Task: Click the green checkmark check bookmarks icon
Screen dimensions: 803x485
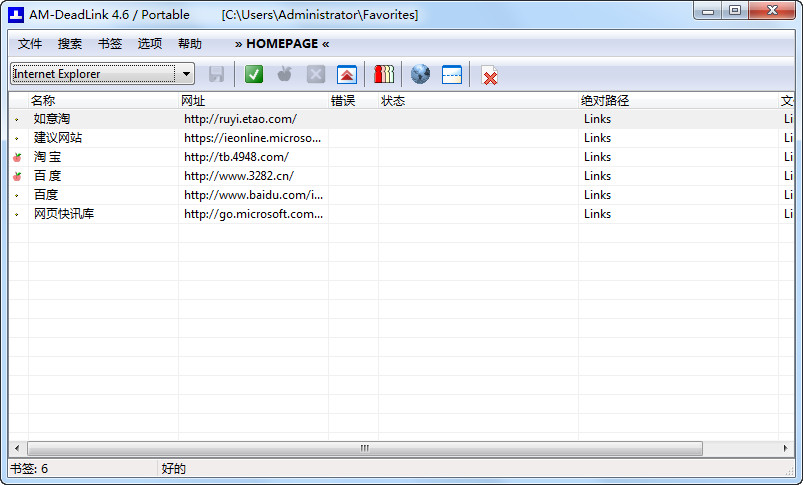Action: [253, 74]
